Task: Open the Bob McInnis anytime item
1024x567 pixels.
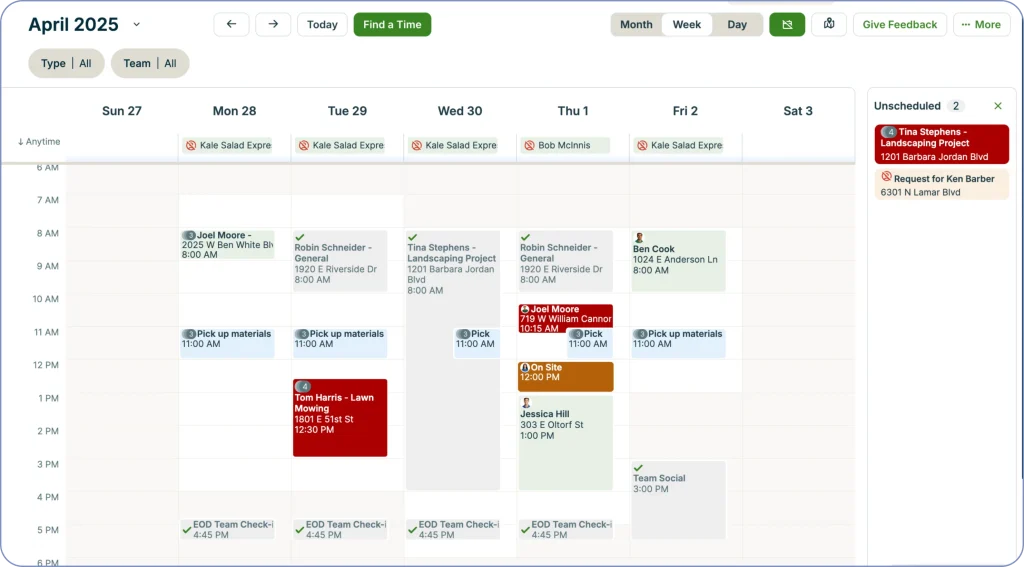Action: [566, 145]
